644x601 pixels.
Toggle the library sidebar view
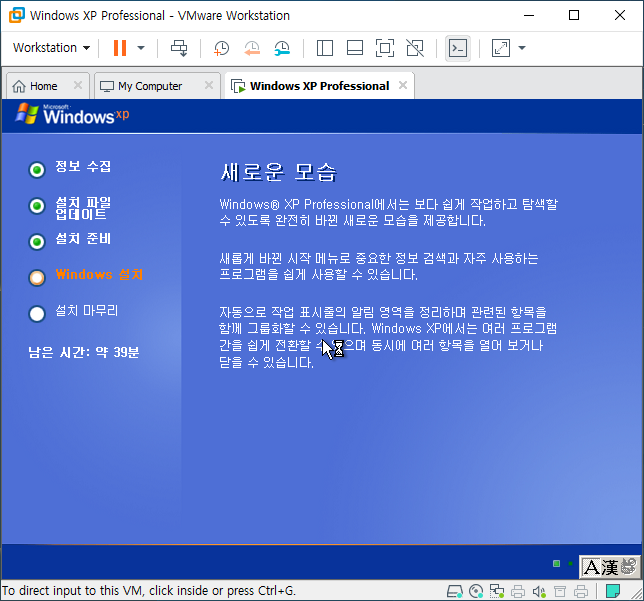click(324, 48)
